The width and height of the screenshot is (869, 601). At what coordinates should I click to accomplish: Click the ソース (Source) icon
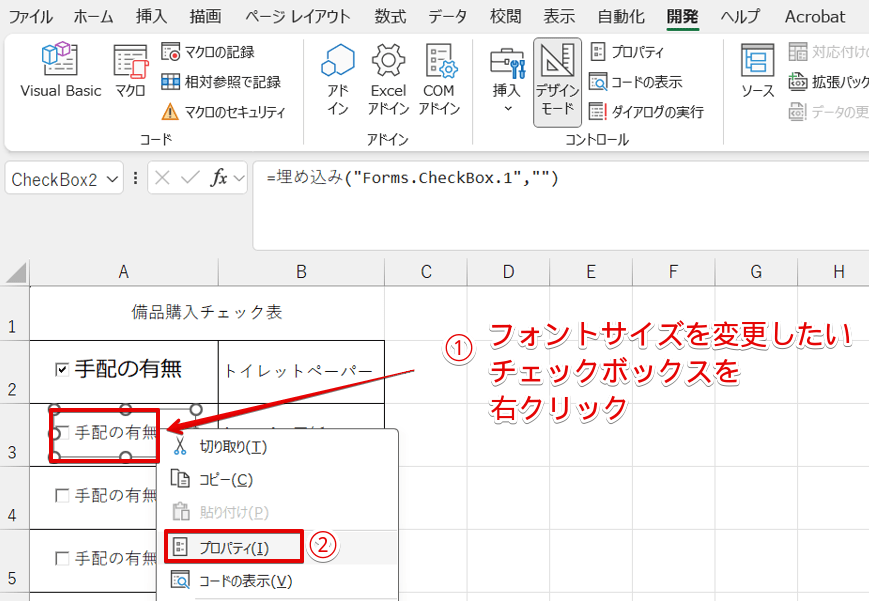[757, 70]
